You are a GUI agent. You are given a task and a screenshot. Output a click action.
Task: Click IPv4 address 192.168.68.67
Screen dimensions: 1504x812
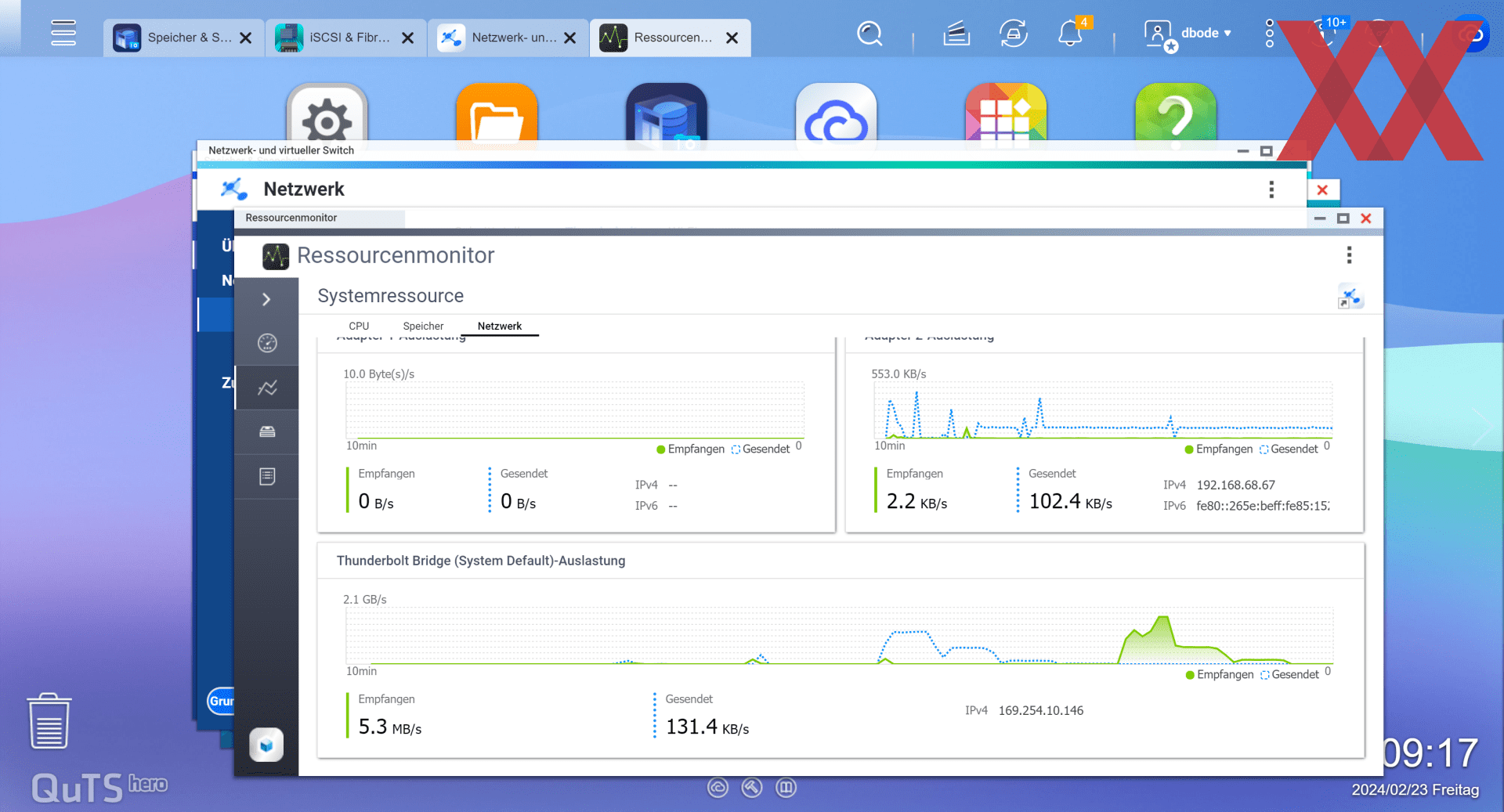(1235, 485)
